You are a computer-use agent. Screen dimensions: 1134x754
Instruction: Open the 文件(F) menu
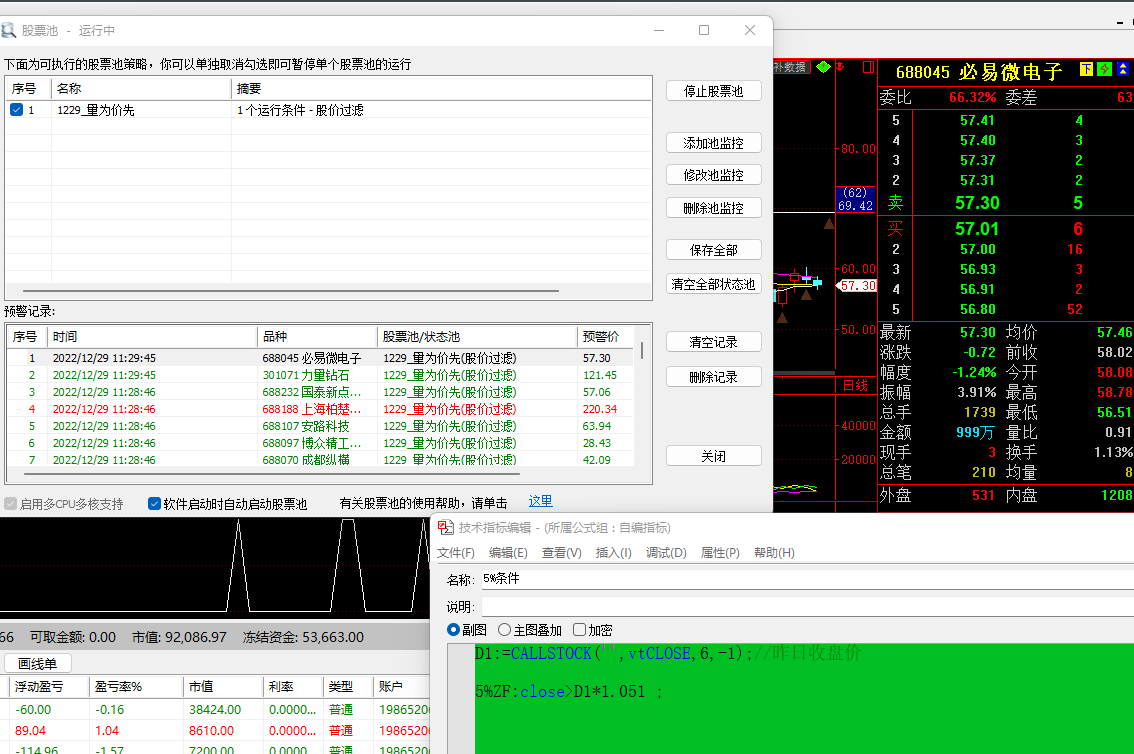[455, 553]
